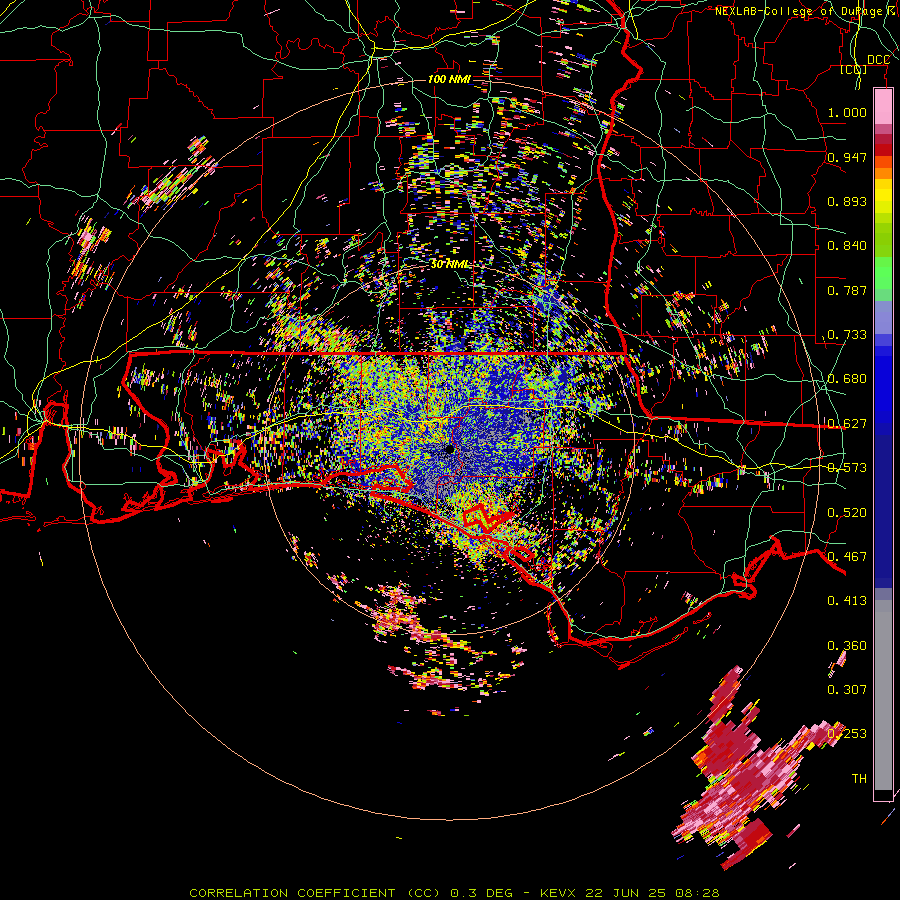This screenshot has width=900, height=900.
Task: Click the 100 NMI range ring label
Action: coord(449,79)
